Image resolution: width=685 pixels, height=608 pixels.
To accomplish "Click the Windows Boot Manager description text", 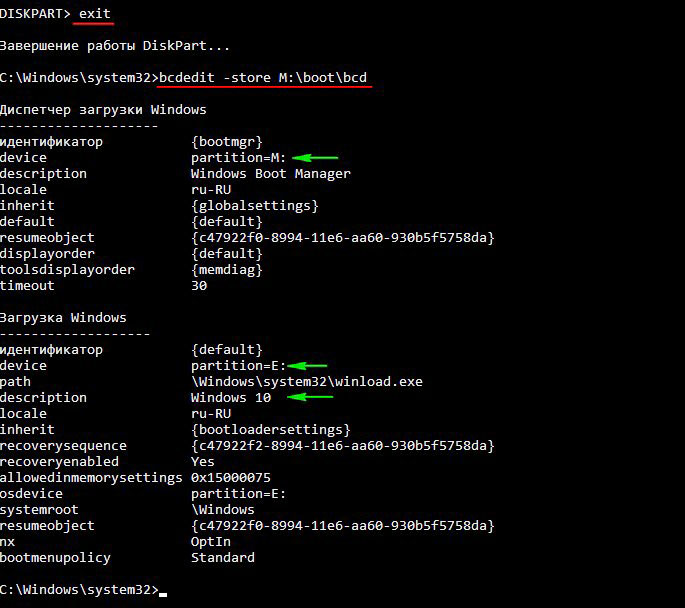I will coord(270,174).
